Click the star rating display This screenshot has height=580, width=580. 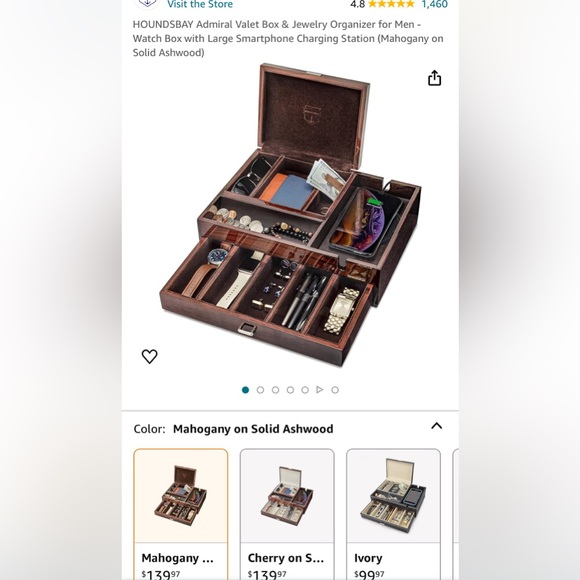pyautogui.click(x=391, y=4)
